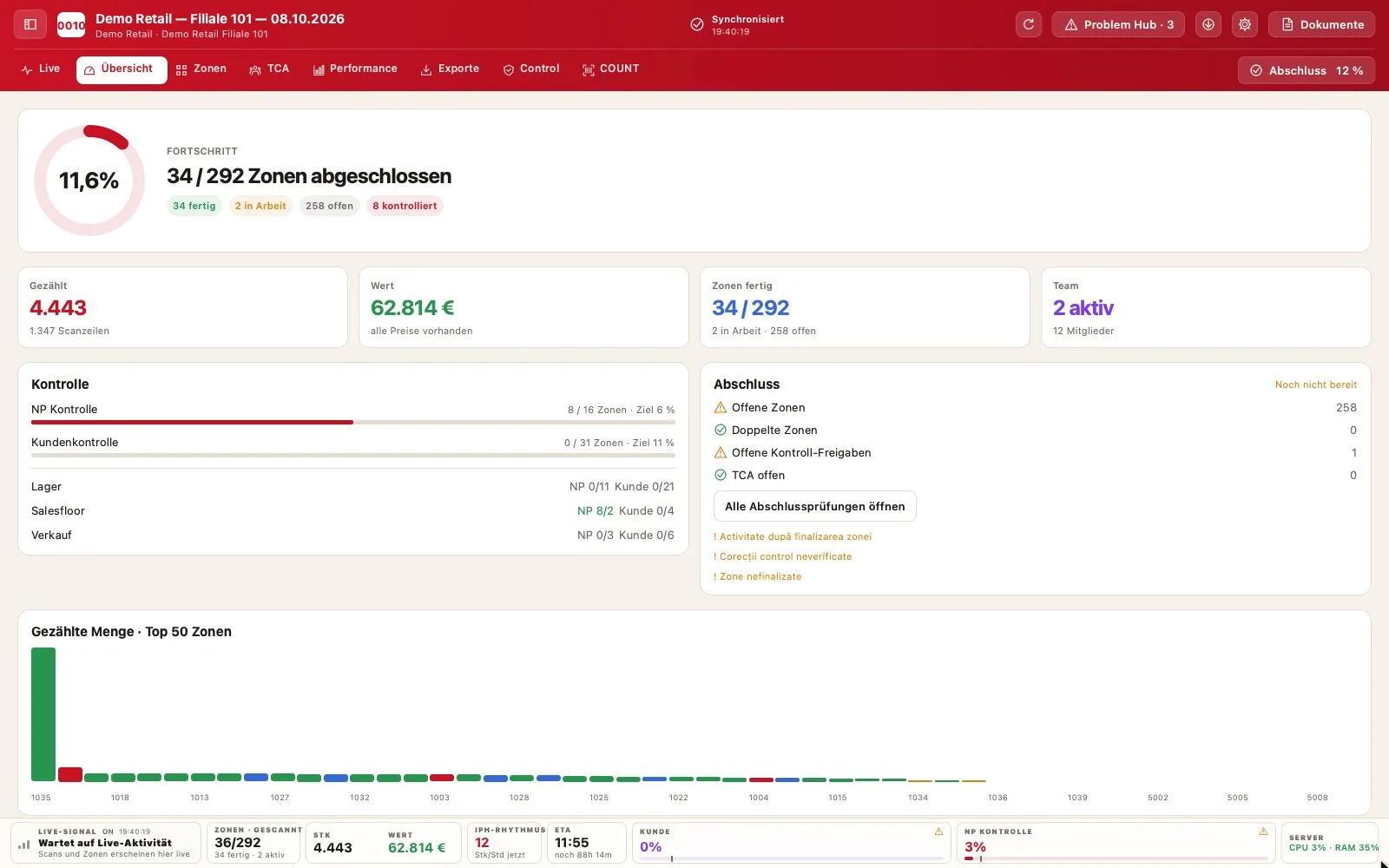Switch to Exporte tab
This screenshot has width=1389, height=868.
tap(450, 69)
